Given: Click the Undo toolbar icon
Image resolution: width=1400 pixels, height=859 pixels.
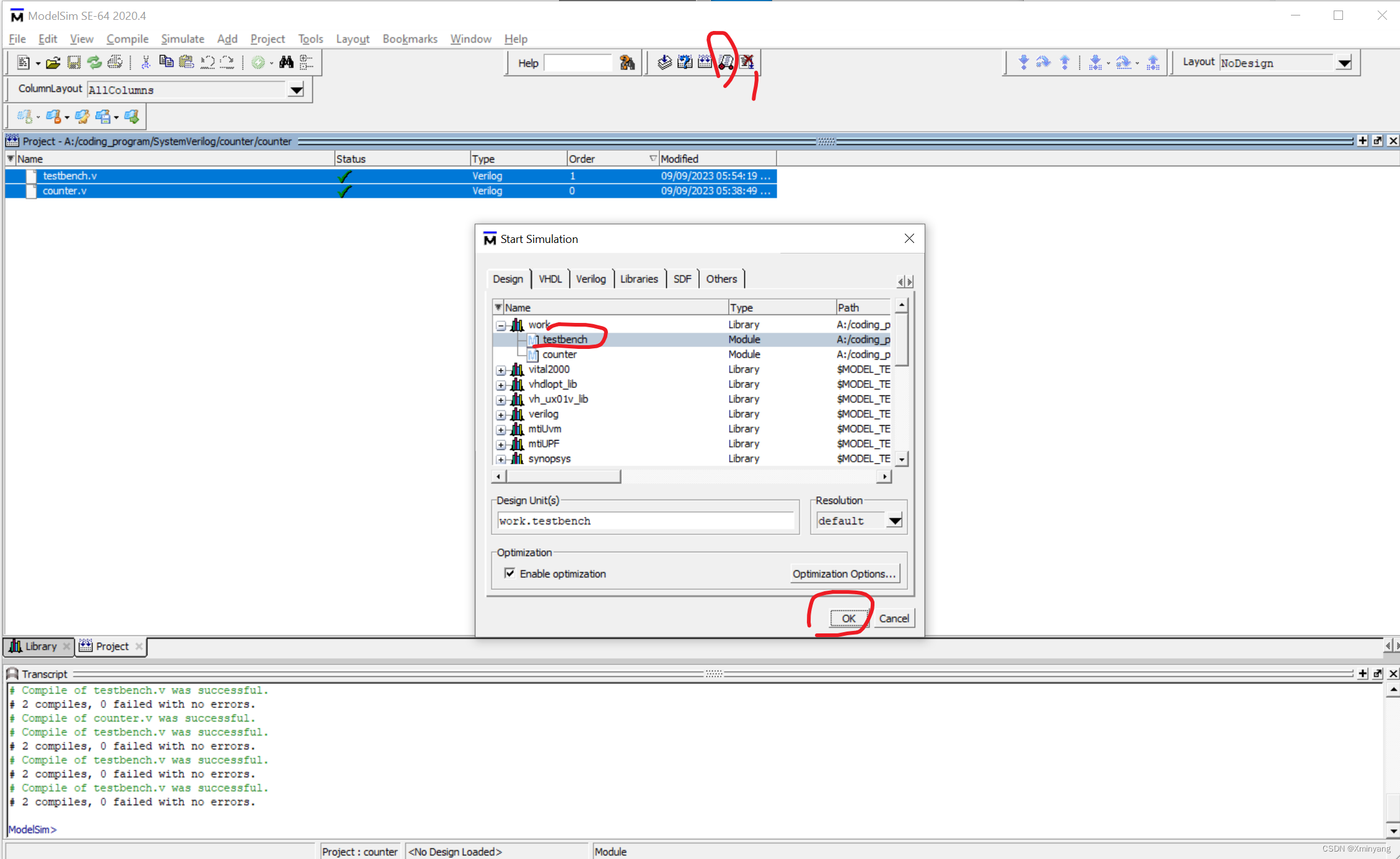Looking at the screenshot, I should coord(207,62).
